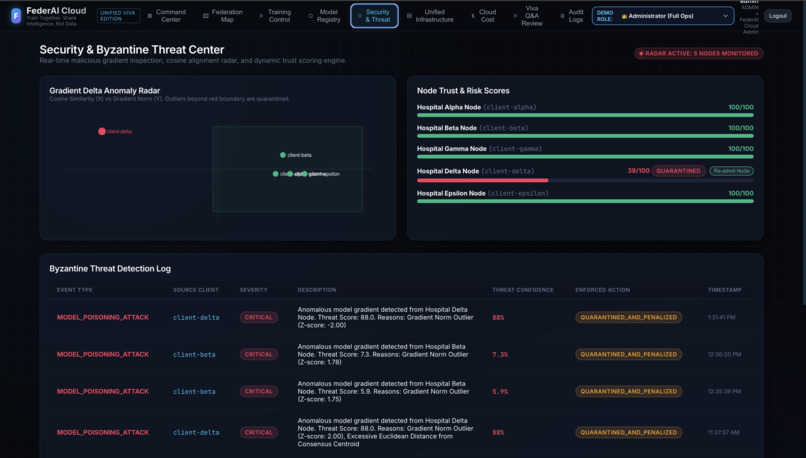The height and width of the screenshot is (458, 806).
Task: Re-admit the Hospital Delta node
Action: 731,171
